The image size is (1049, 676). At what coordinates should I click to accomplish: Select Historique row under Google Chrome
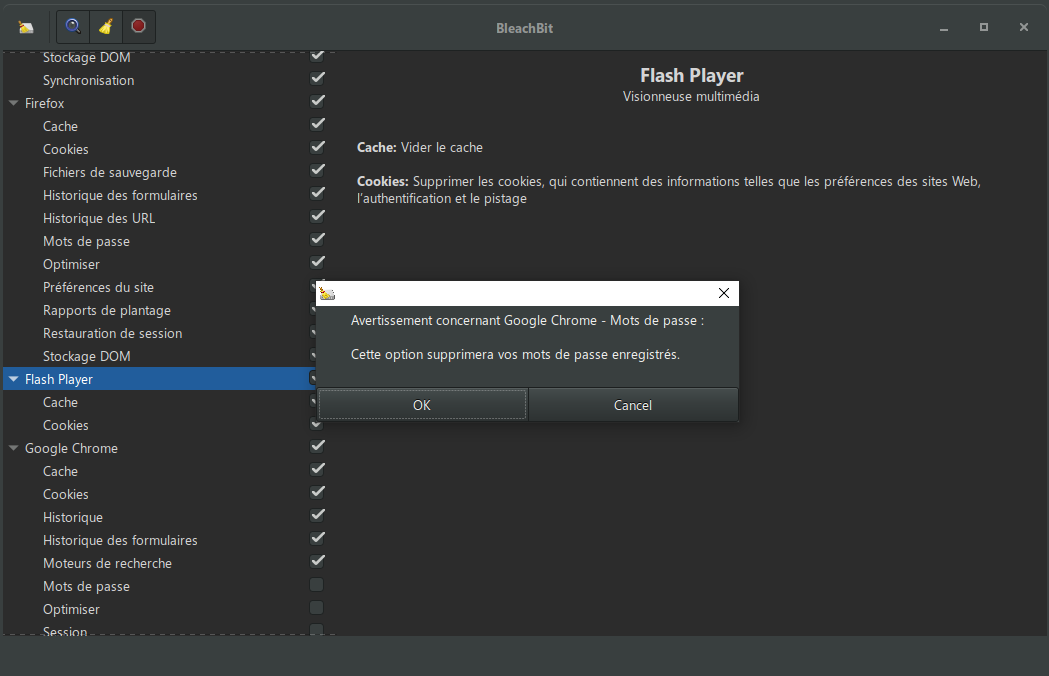[x=73, y=517]
